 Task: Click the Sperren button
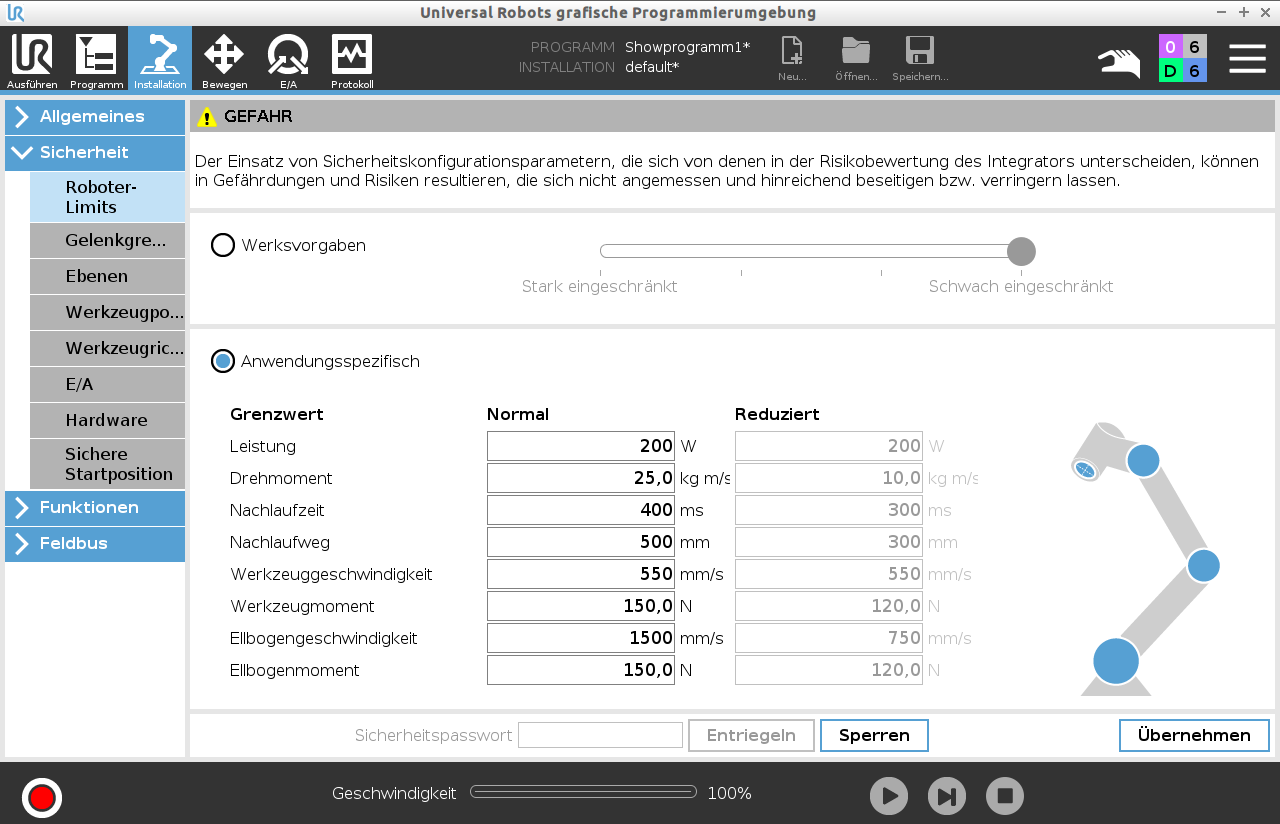tap(874, 735)
